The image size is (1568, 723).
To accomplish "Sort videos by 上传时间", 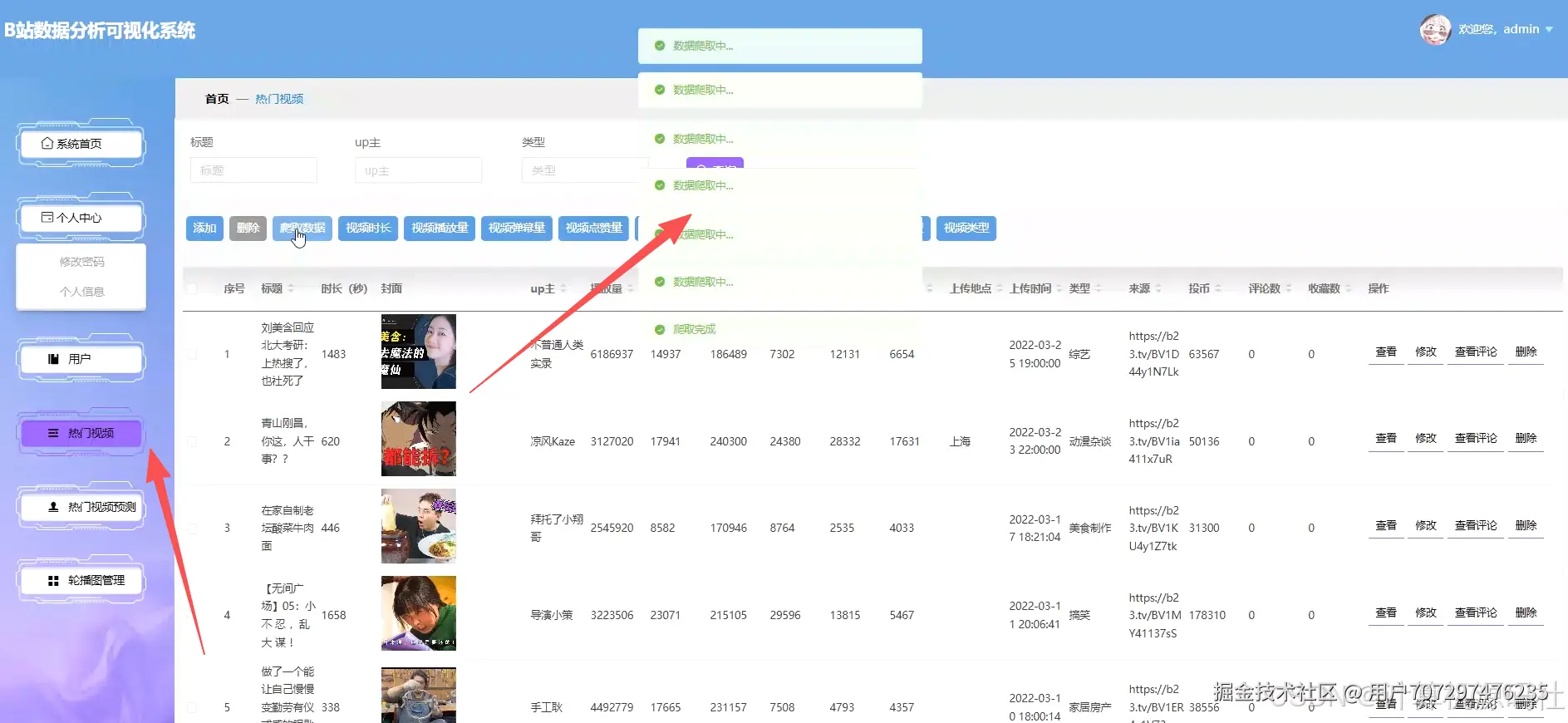I will click(x=1059, y=288).
